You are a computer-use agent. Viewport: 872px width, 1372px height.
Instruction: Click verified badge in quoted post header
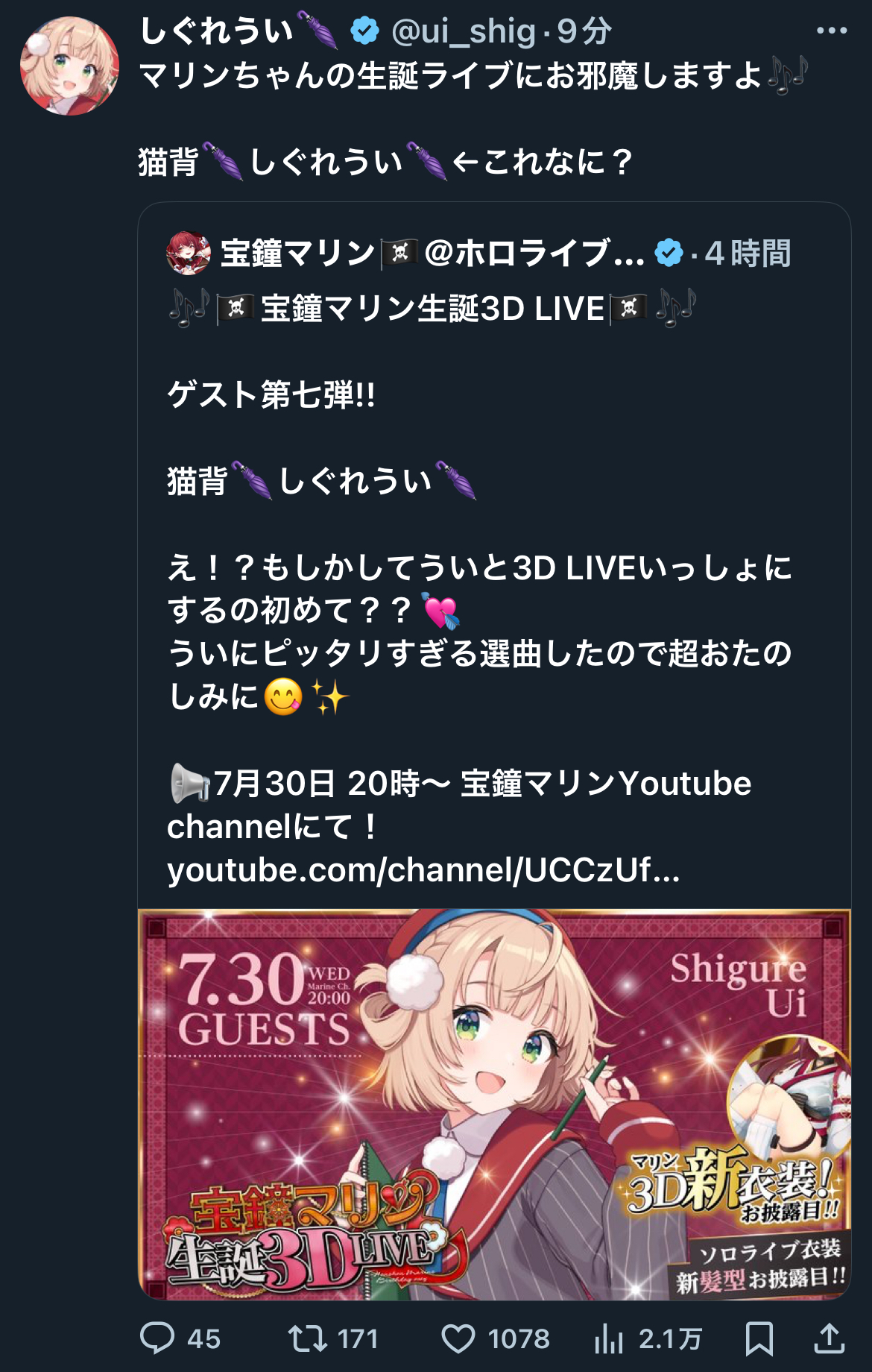point(669,254)
